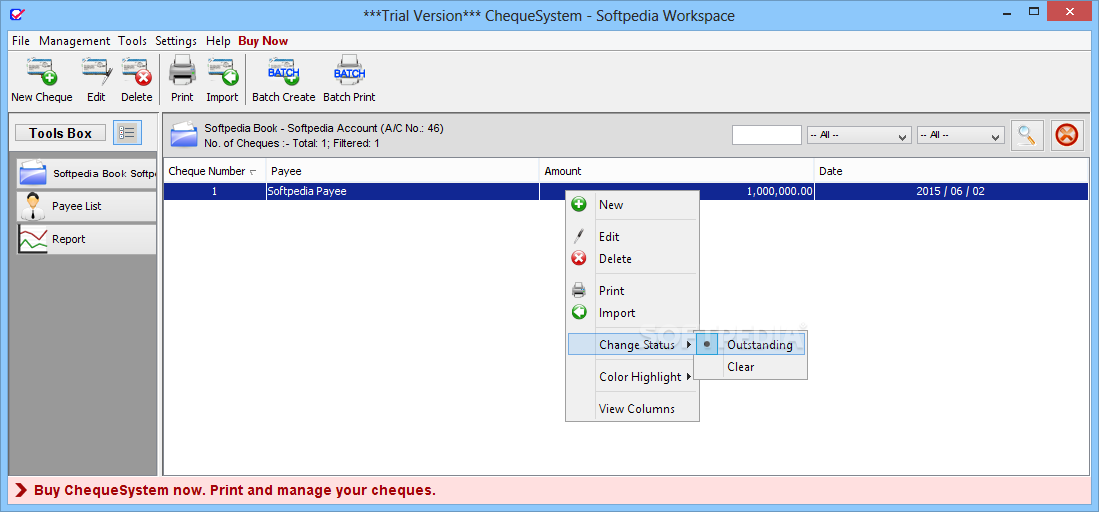Image resolution: width=1099 pixels, height=512 pixels.
Task: Click the green arrow Import icon in menu
Action: 579,313
